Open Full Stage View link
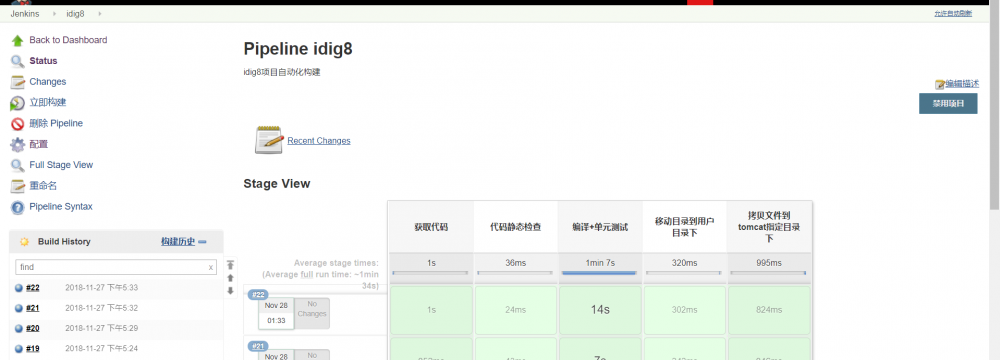 [61, 165]
